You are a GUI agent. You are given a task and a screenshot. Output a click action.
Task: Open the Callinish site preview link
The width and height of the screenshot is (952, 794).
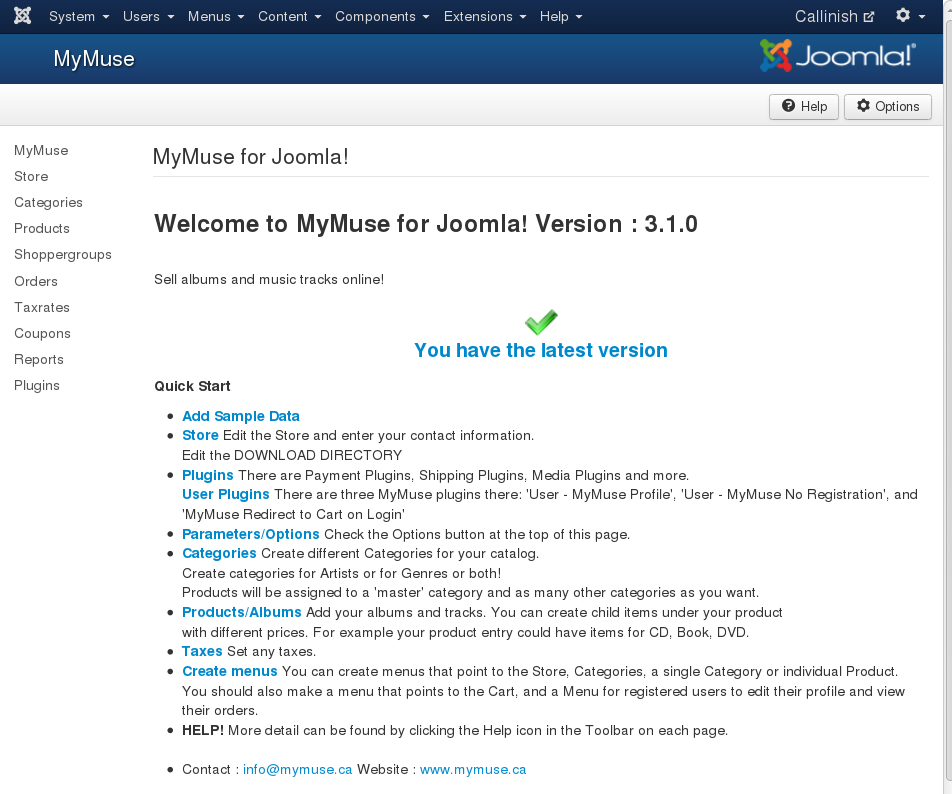pyautogui.click(x=834, y=16)
